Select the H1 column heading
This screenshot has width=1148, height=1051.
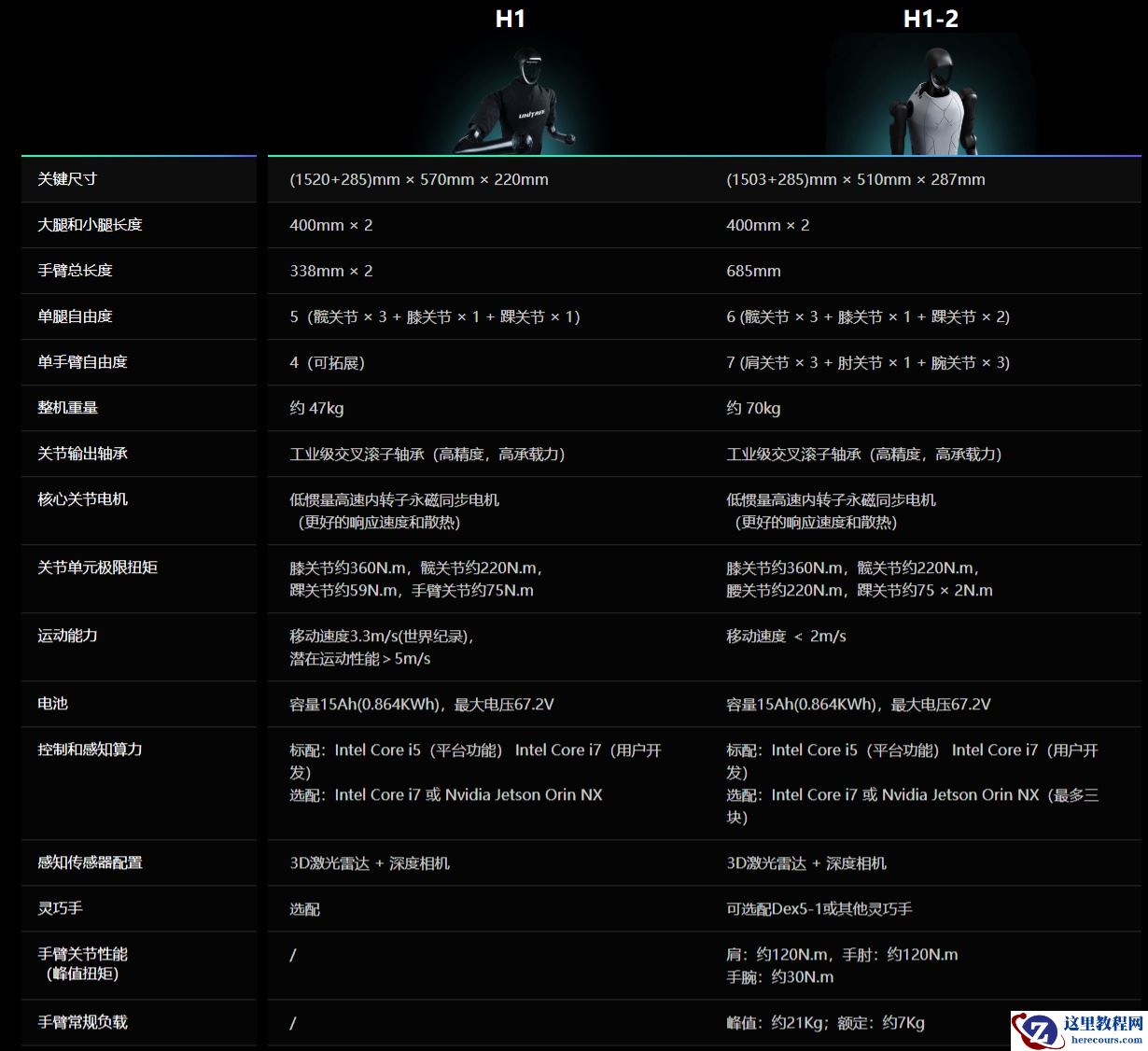(511, 19)
